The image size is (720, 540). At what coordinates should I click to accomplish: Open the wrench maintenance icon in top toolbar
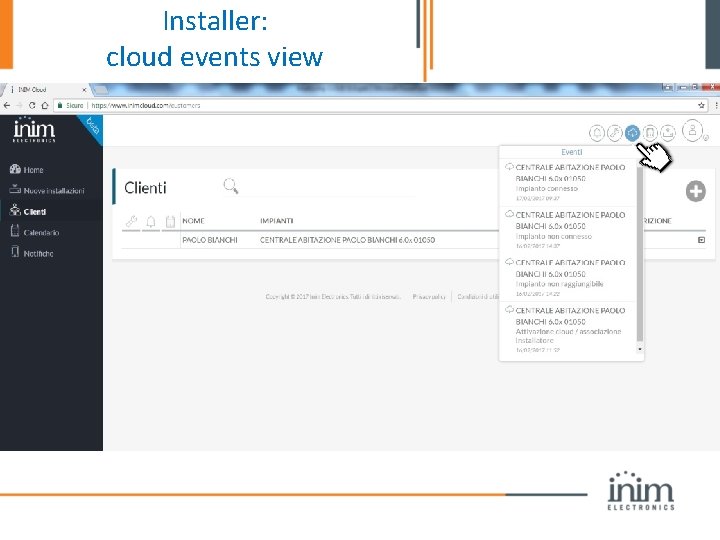pos(614,133)
